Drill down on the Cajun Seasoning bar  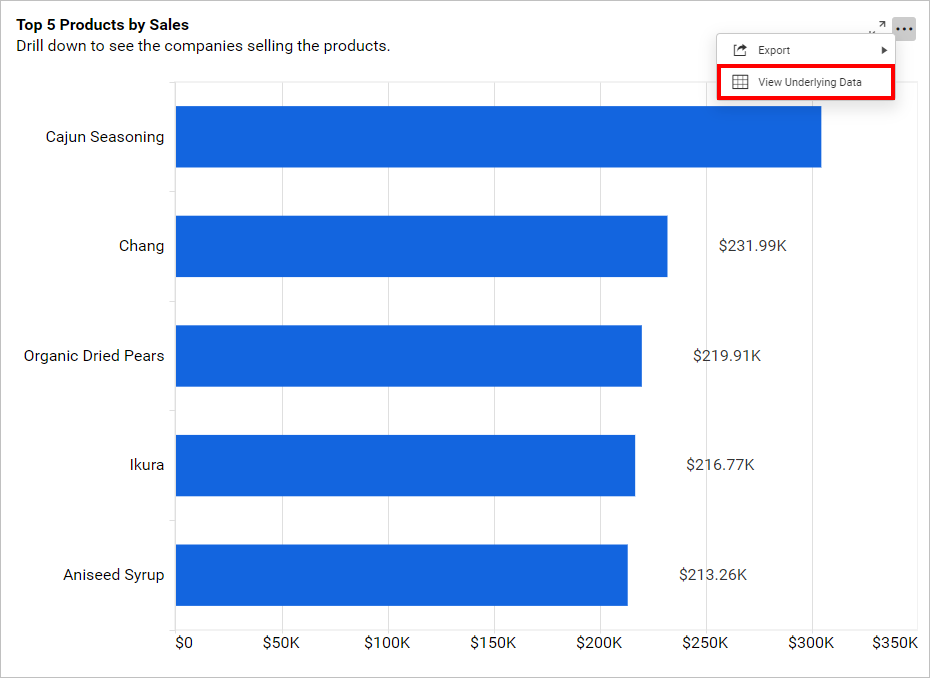498,137
